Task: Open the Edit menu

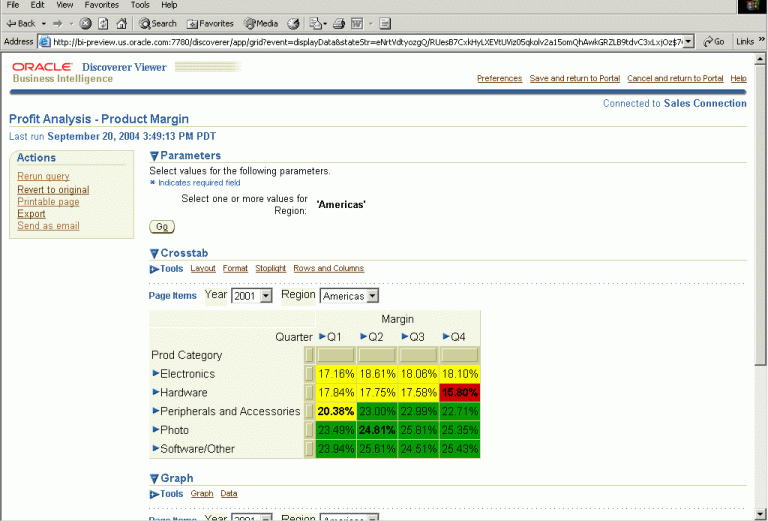Action: [37, 5]
